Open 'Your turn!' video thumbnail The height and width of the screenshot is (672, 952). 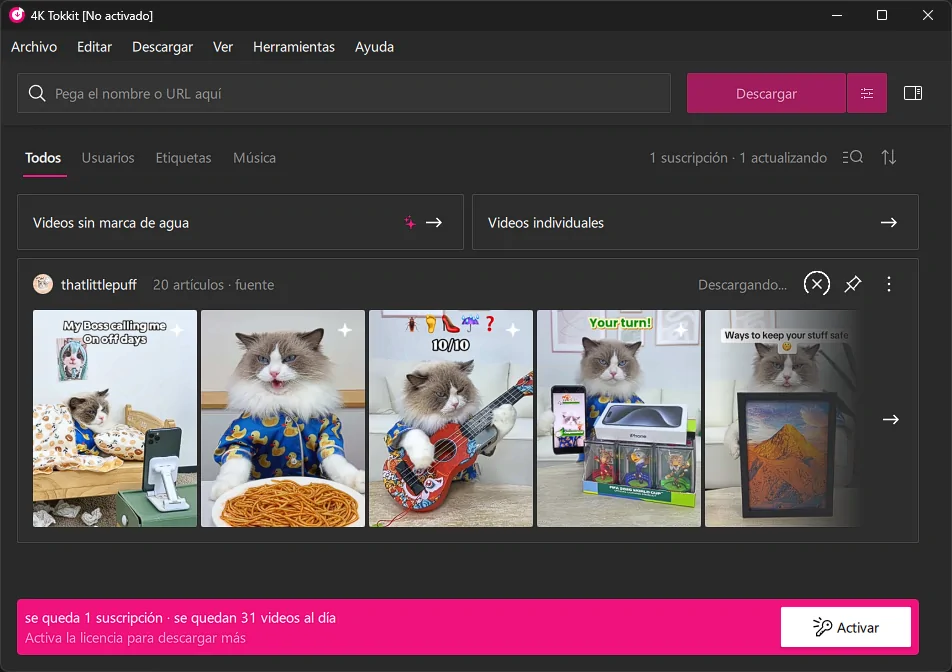point(619,418)
